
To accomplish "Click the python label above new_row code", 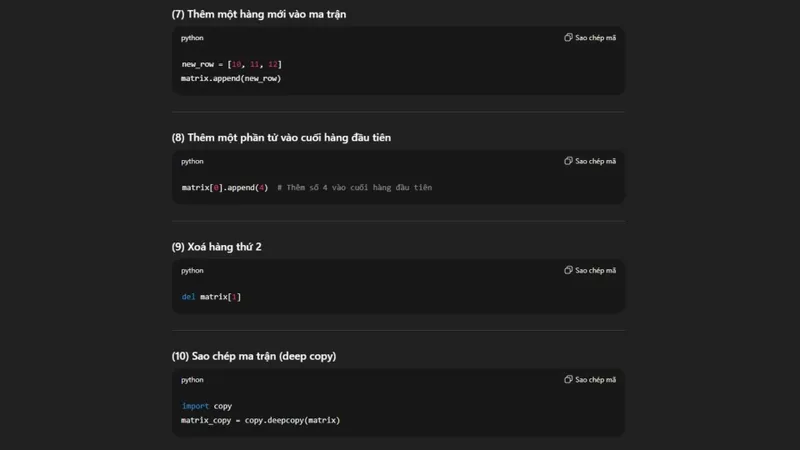I will click(x=192, y=38).
